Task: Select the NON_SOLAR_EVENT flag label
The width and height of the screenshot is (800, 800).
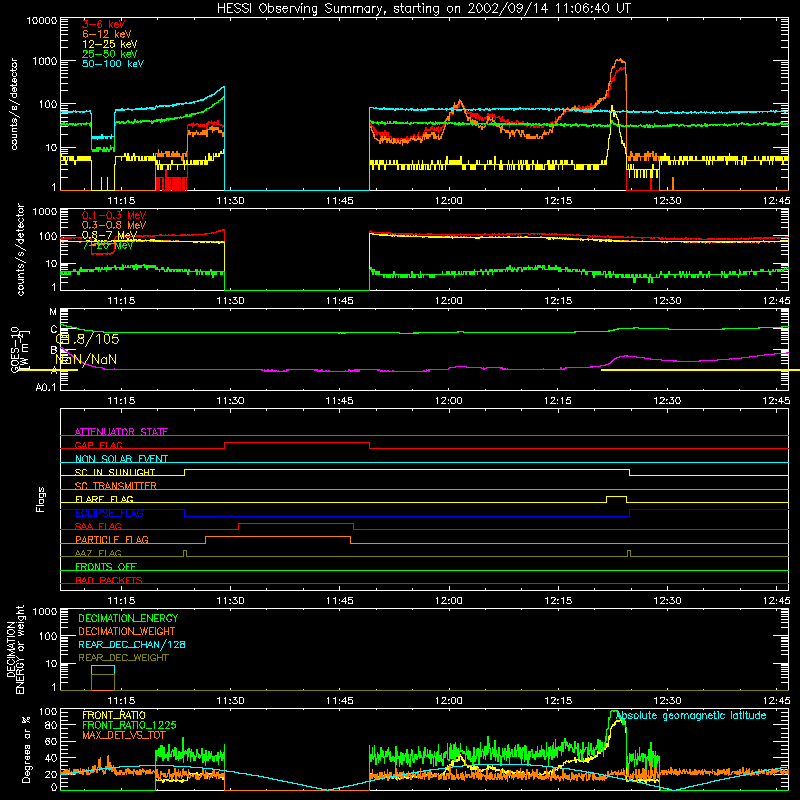Action: click(121, 459)
